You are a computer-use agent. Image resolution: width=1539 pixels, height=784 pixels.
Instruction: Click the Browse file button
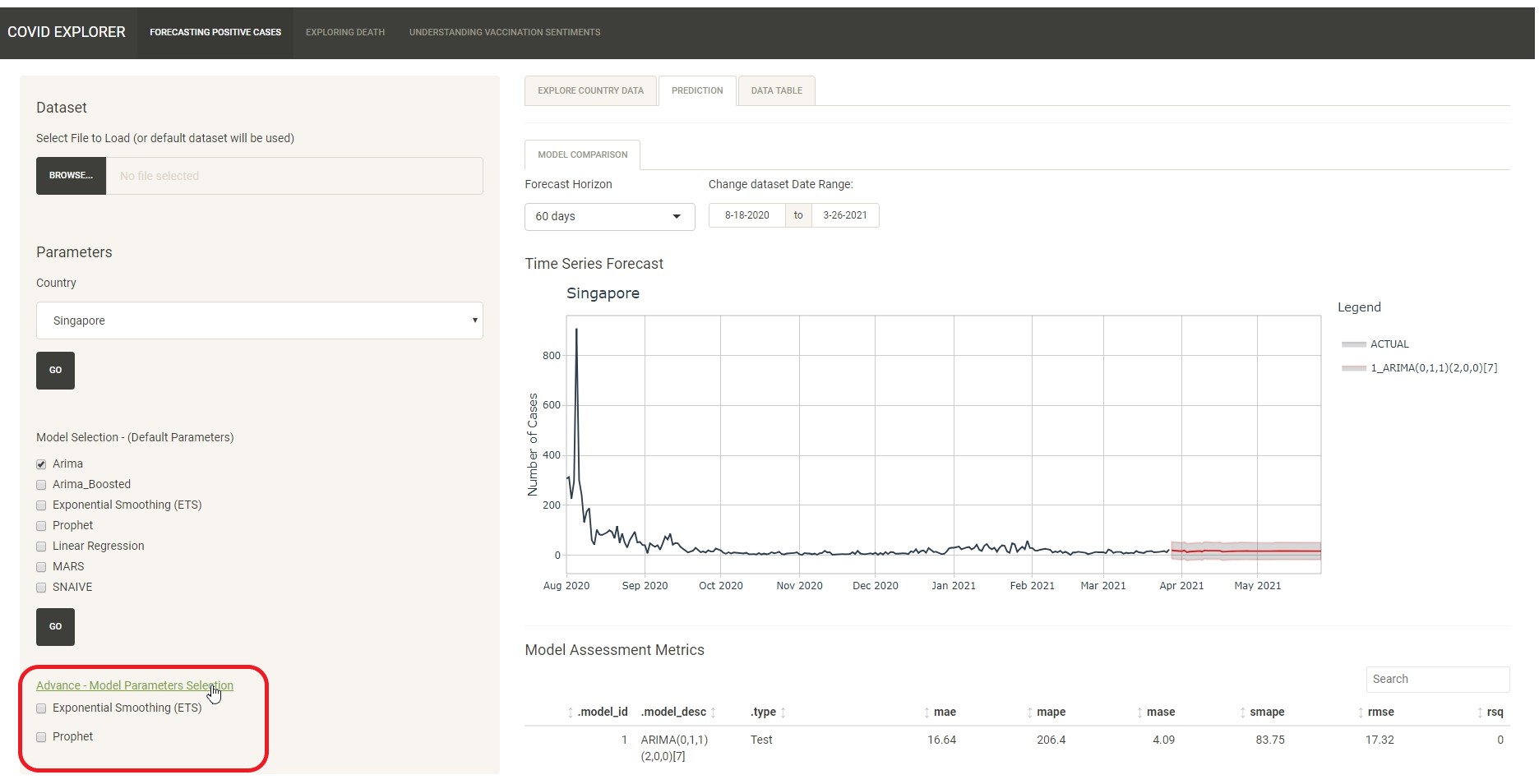pyautogui.click(x=71, y=176)
